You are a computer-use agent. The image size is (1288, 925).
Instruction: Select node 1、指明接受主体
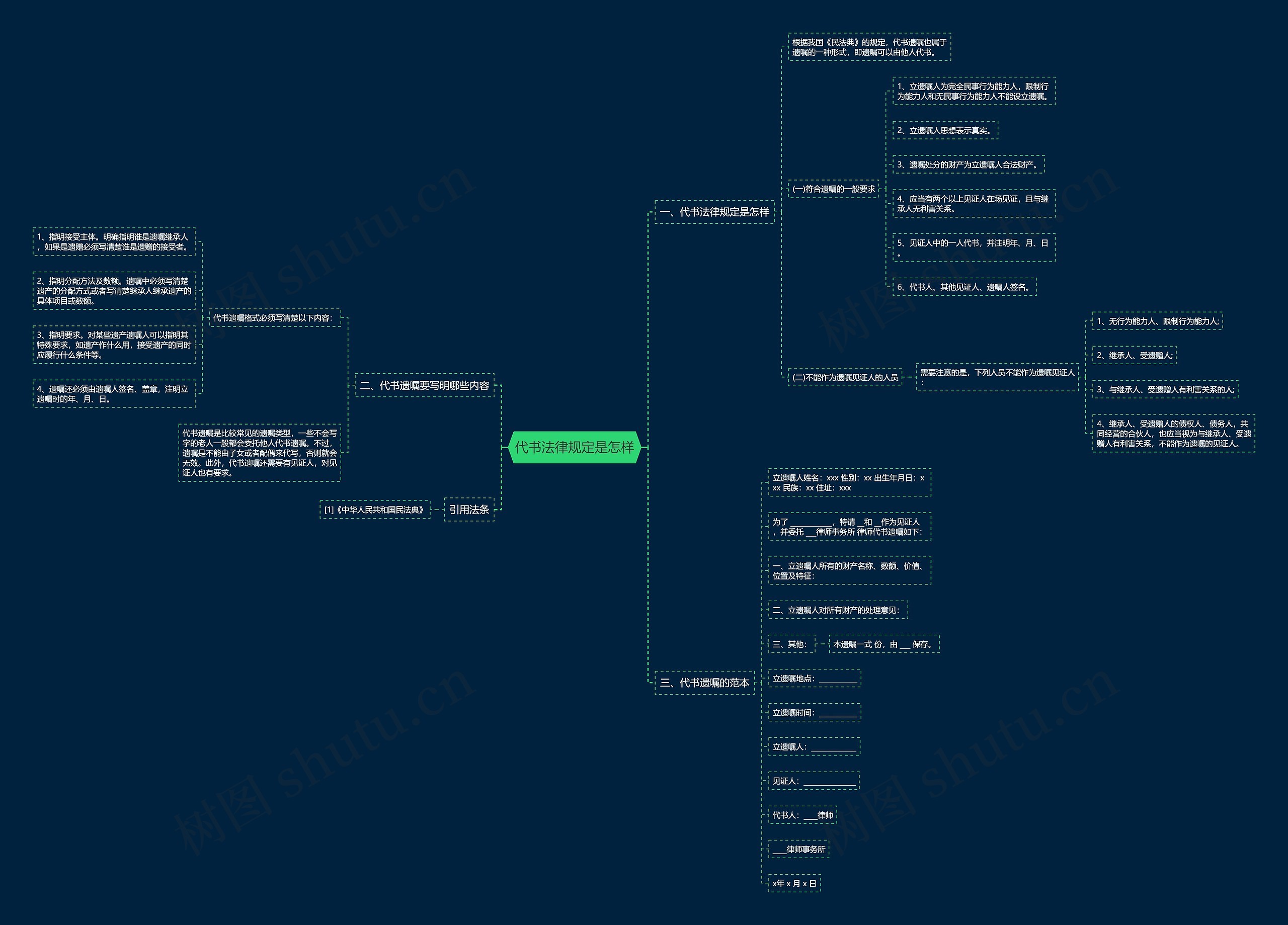(x=114, y=242)
